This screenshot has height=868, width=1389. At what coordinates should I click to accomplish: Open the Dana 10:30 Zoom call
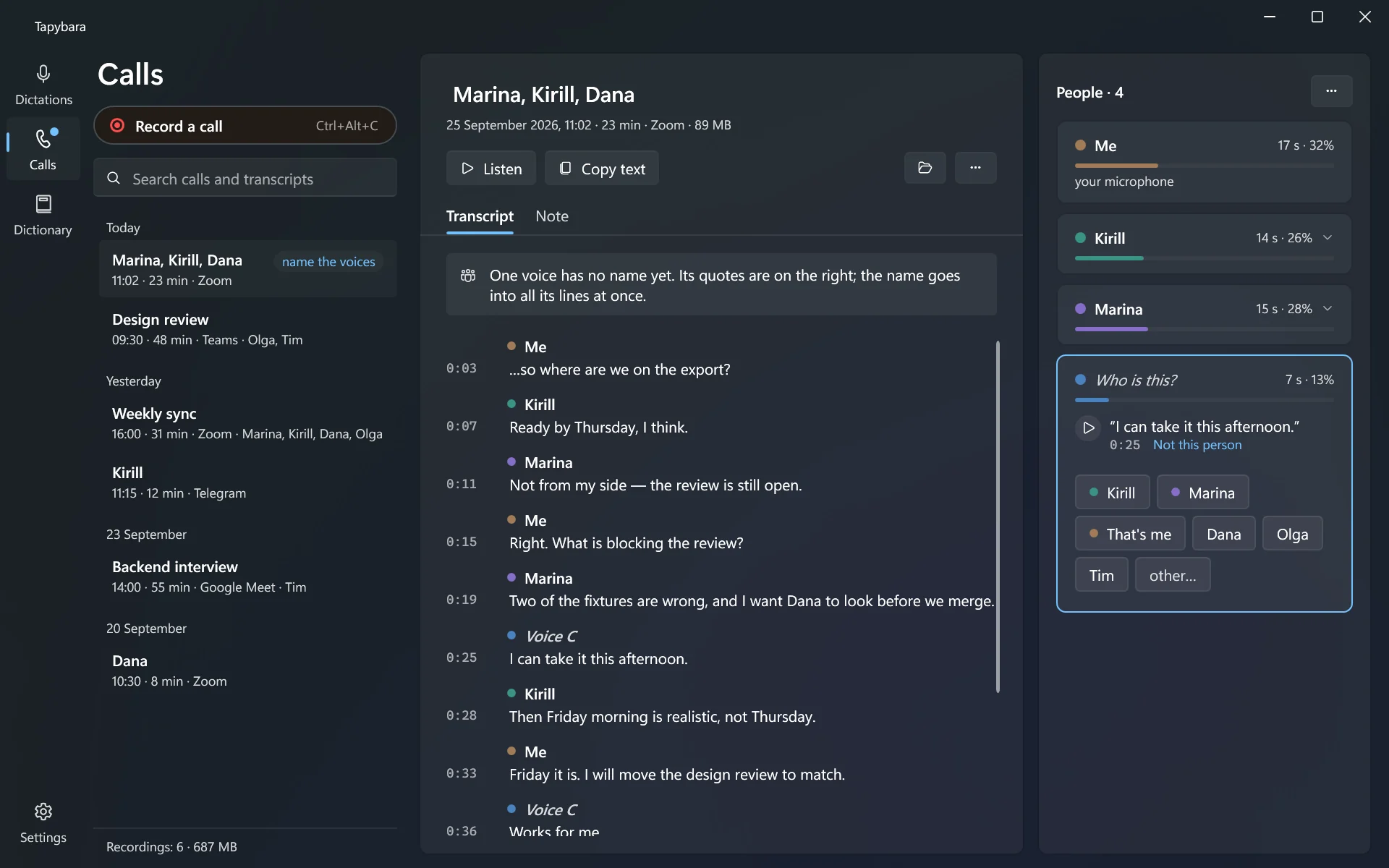click(x=247, y=671)
